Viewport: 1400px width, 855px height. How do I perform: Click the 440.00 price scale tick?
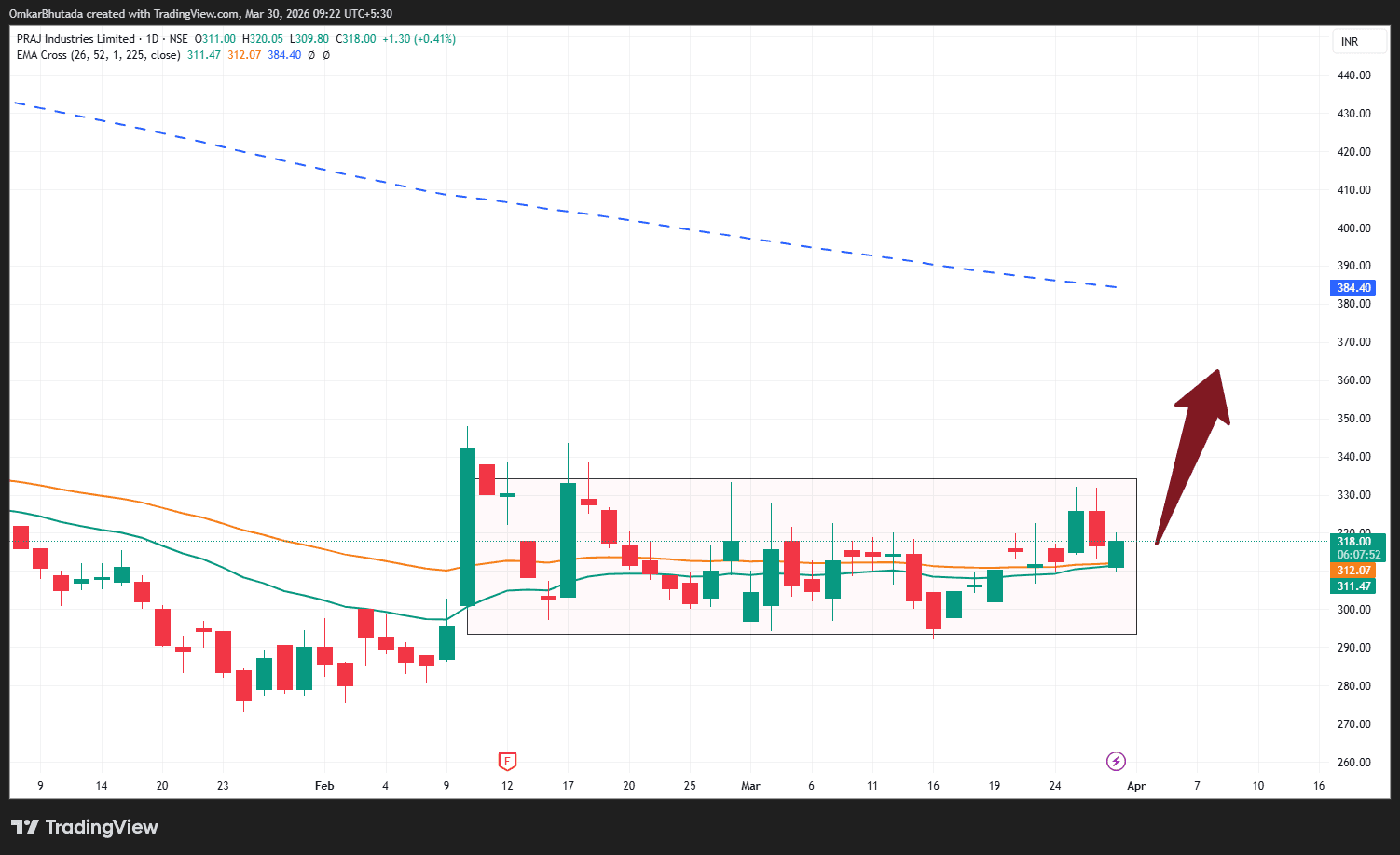(1353, 76)
